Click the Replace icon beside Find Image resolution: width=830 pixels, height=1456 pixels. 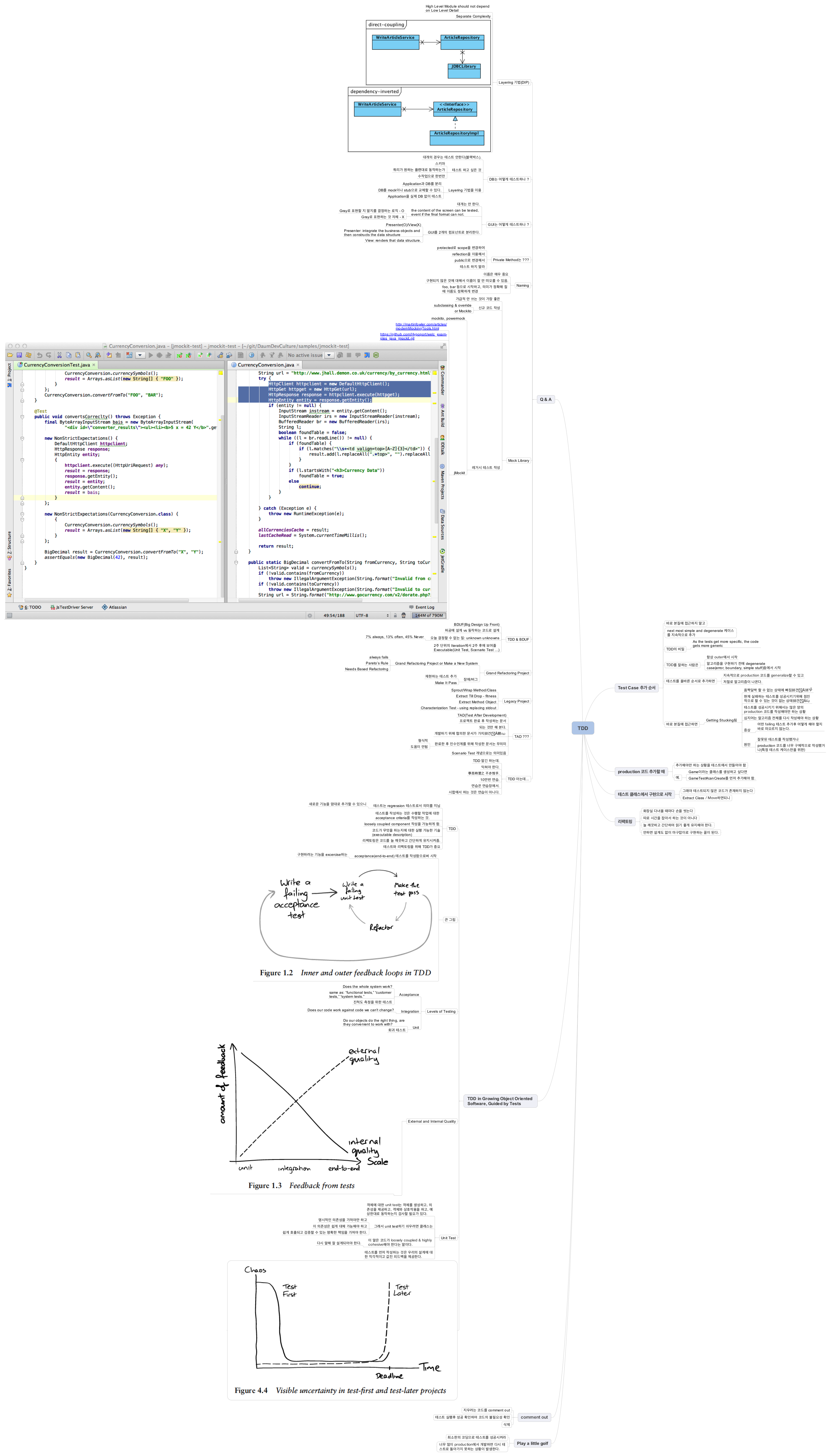tap(98, 355)
